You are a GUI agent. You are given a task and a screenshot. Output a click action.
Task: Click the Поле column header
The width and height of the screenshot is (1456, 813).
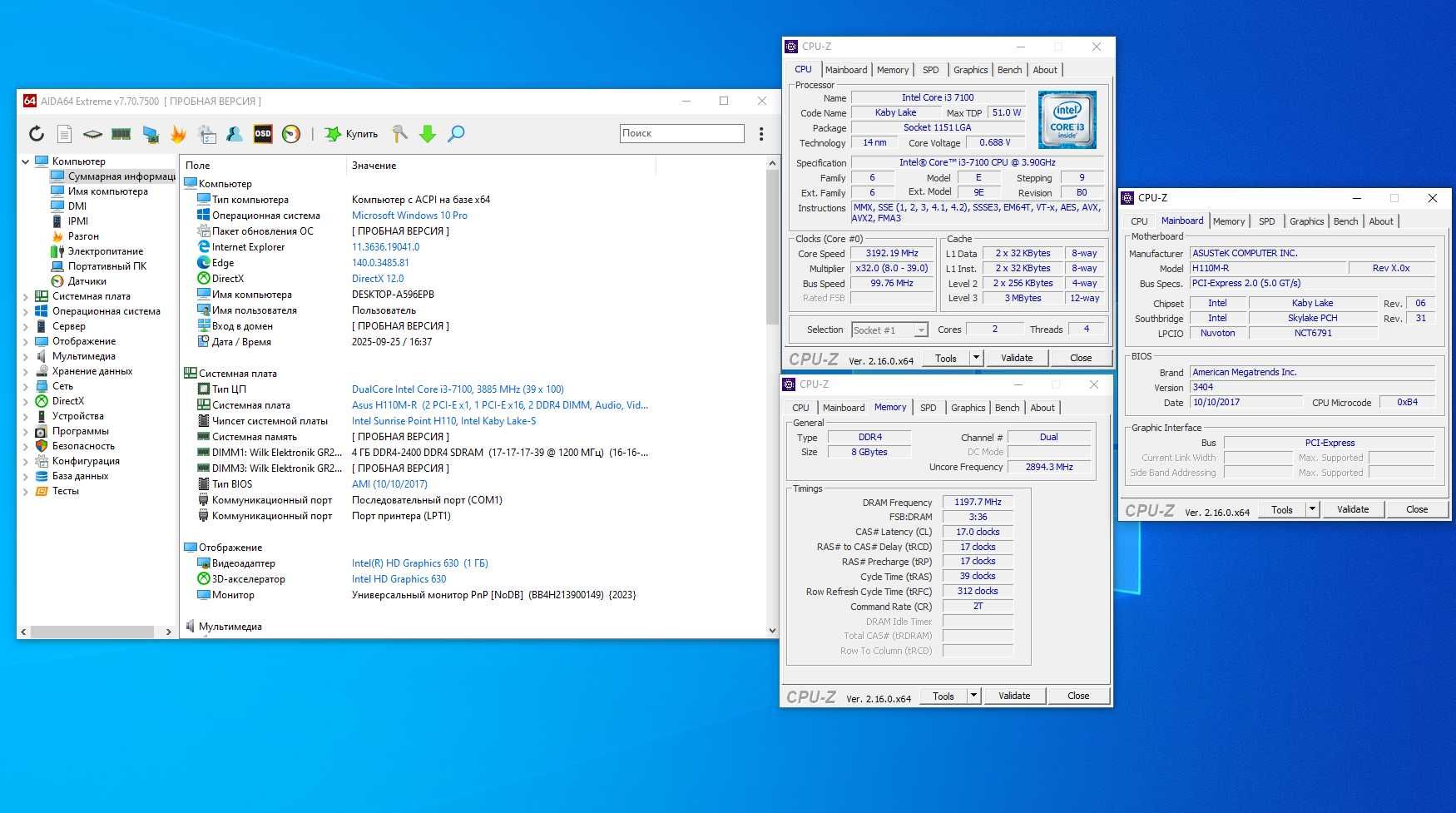pyautogui.click(x=263, y=166)
